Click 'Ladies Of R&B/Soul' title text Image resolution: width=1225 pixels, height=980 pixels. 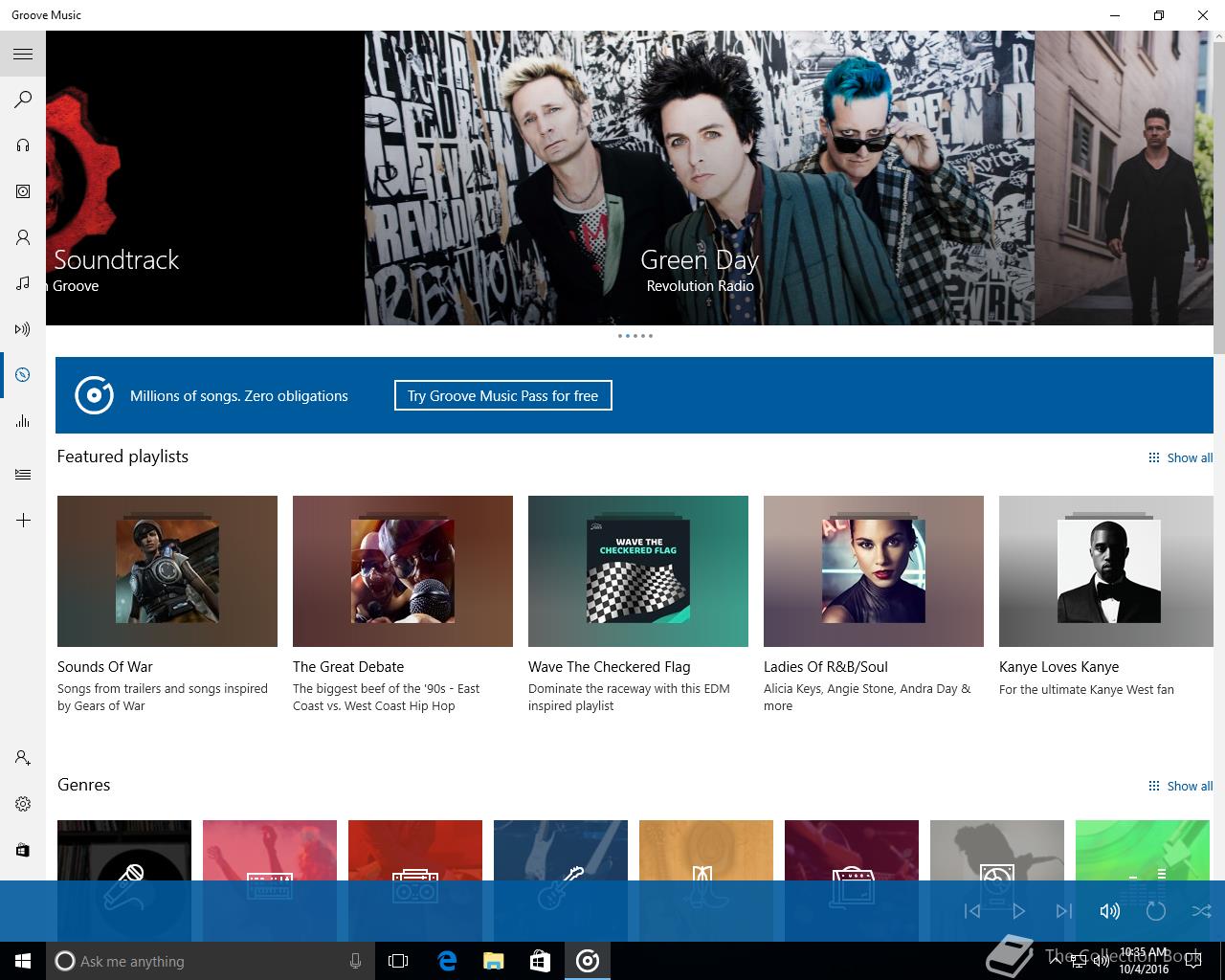pyautogui.click(x=826, y=667)
